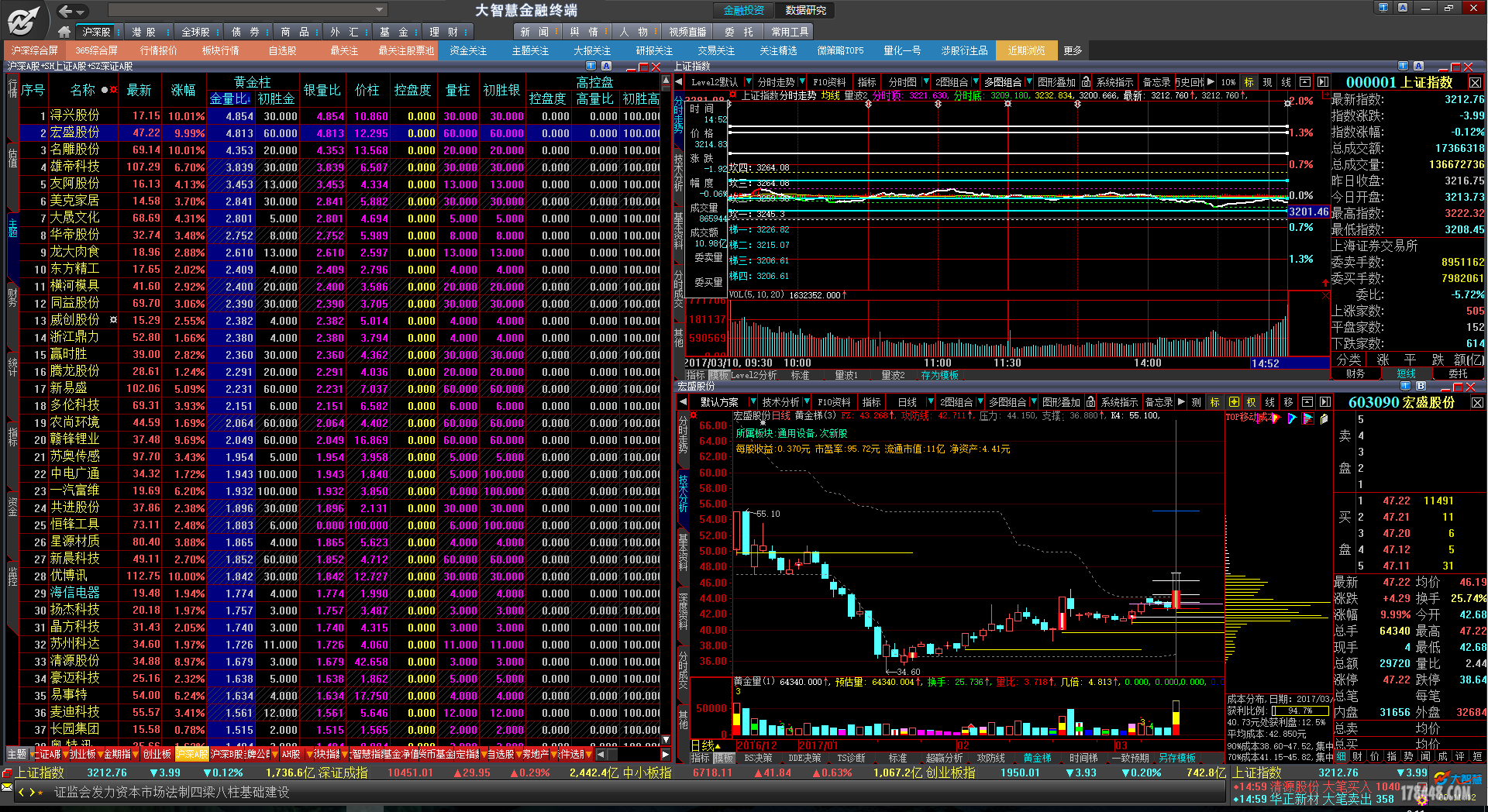Open the top search combo box dropdown
This screenshot has width=1488, height=812.
pos(380,10)
